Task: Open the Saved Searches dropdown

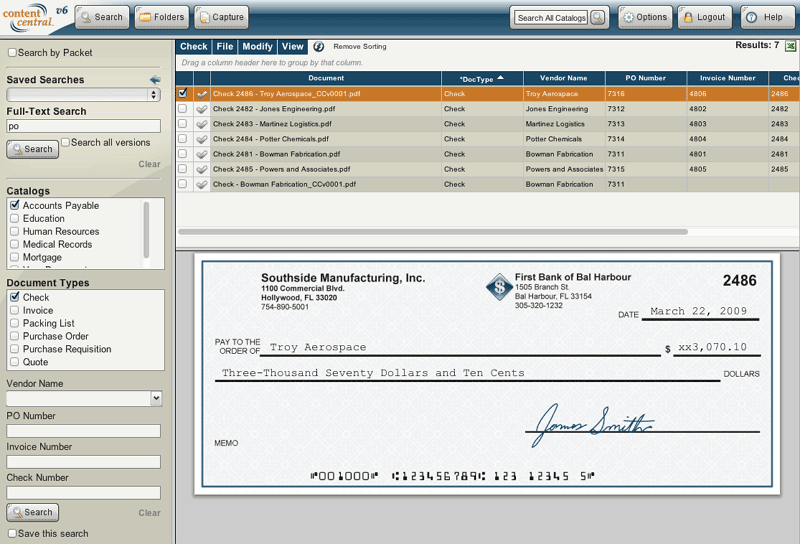Action: (x=84, y=94)
